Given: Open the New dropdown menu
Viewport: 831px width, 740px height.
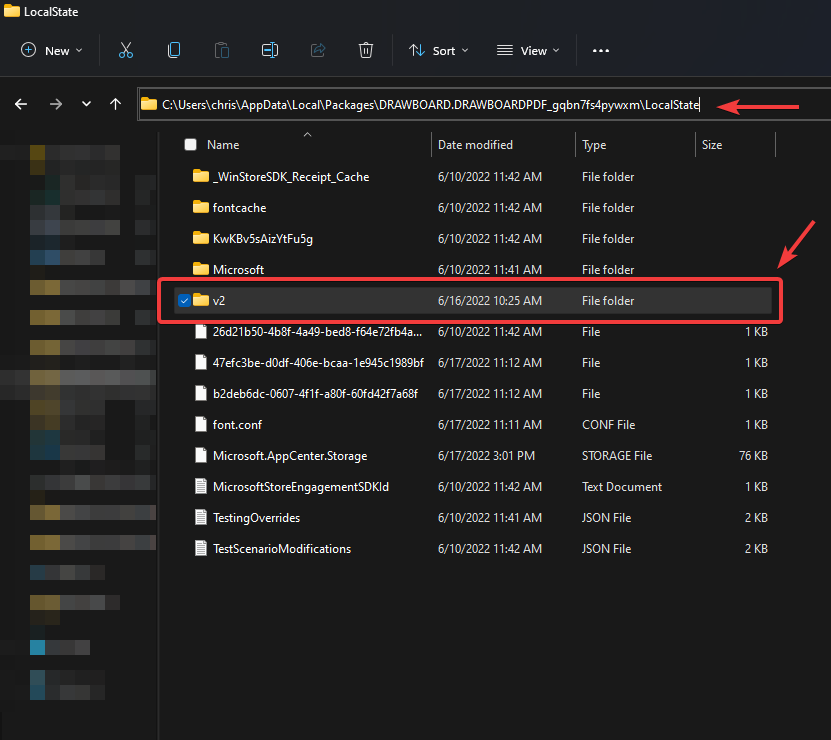Looking at the screenshot, I should point(51,50).
